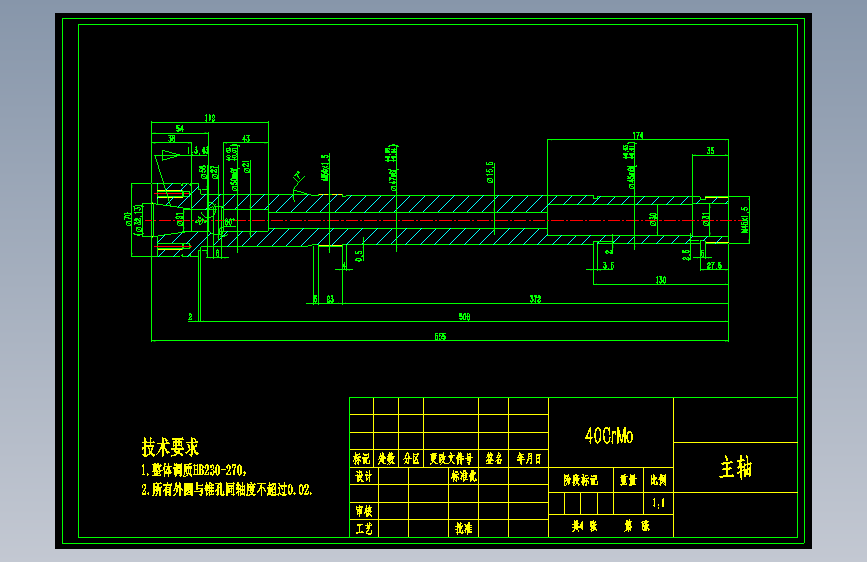867x562 pixels.
Task: Click the 批准 label
Action: (463, 529)
